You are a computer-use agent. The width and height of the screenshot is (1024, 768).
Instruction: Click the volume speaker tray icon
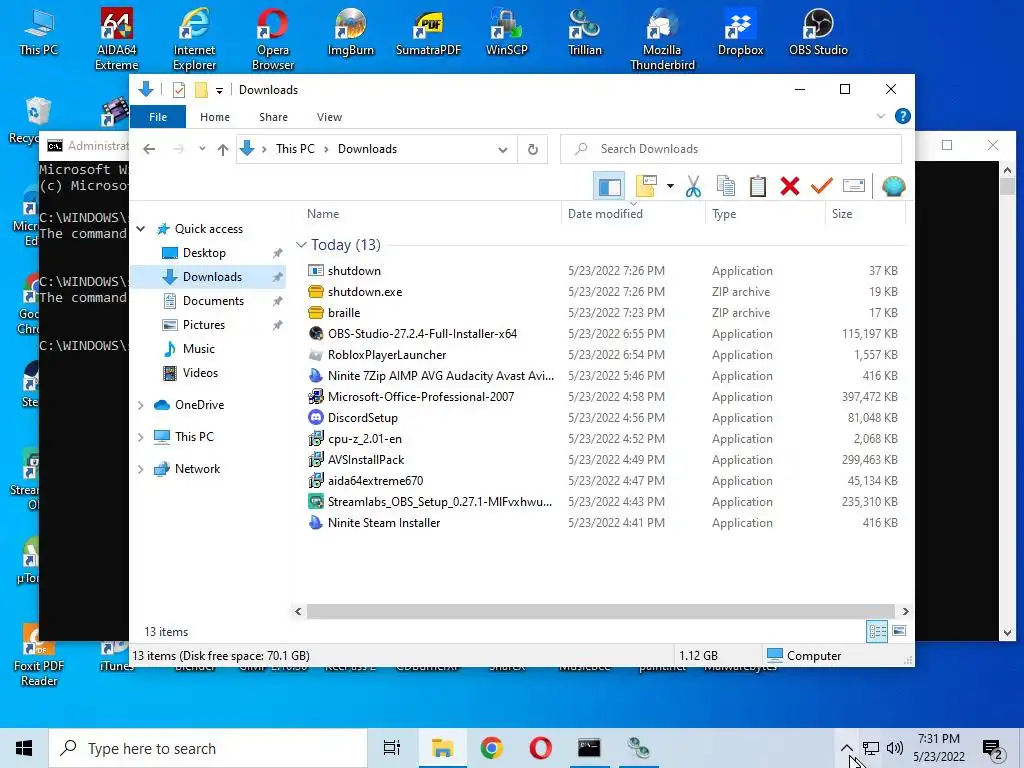click(895, 748)
